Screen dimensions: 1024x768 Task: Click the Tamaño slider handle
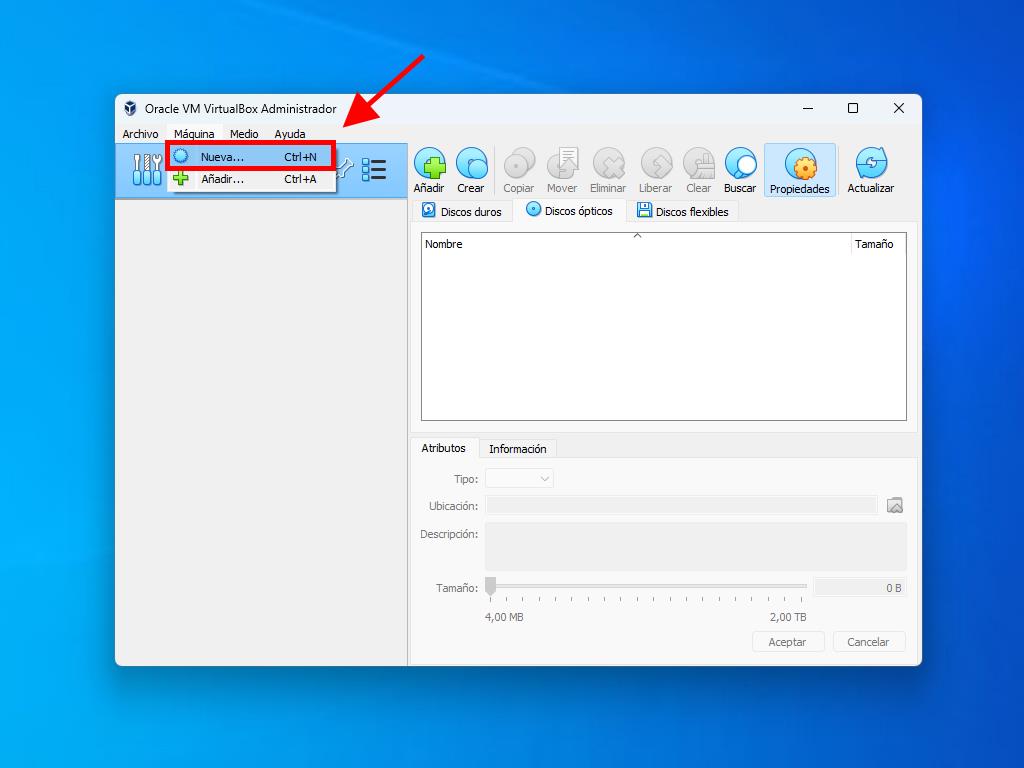490,586
